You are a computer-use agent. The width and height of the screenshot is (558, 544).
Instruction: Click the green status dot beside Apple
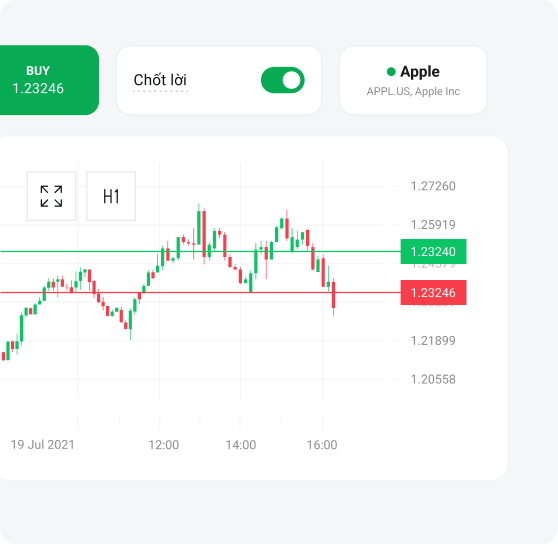coord(391,72)
